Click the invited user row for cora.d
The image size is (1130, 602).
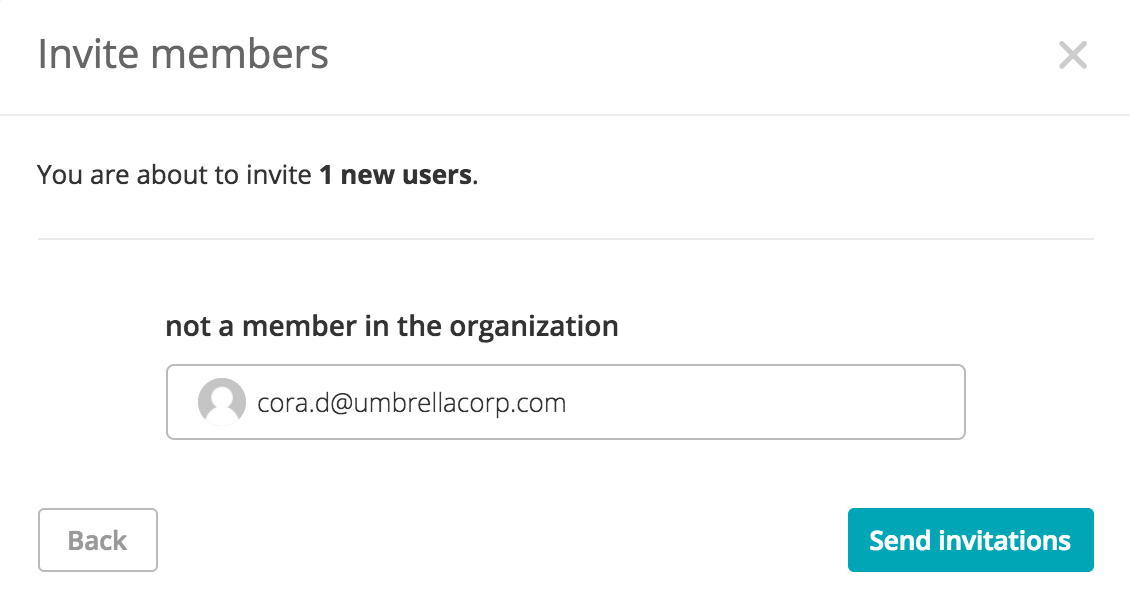566,402
